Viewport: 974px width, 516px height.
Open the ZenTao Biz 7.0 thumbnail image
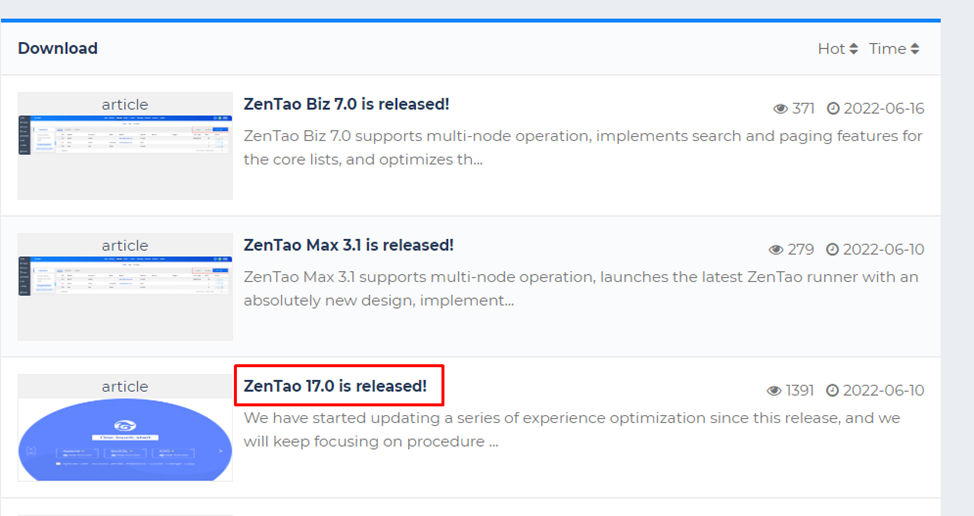(x=125, y=146)
